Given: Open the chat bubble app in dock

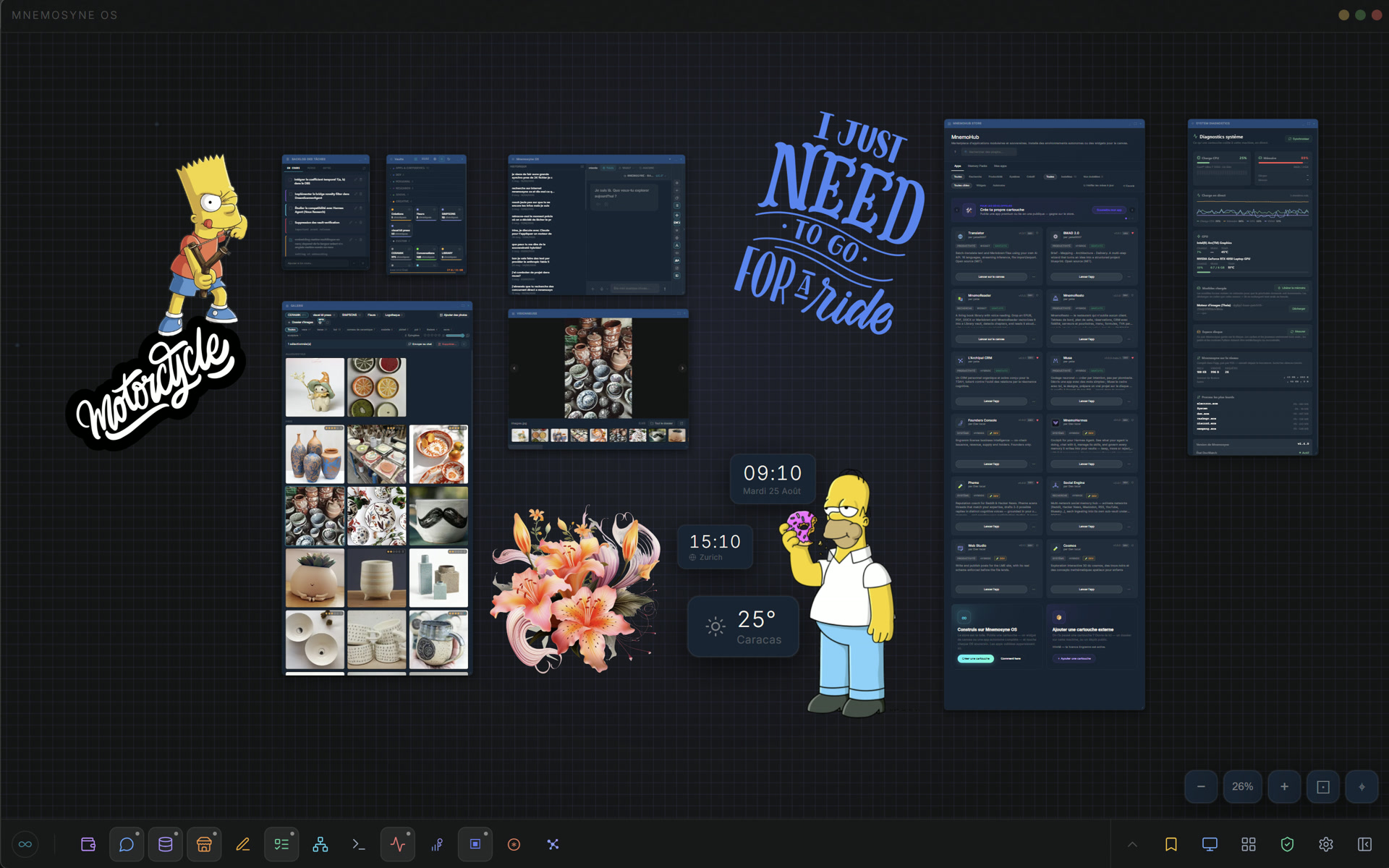Looking at the screenshot, I should point(127,844).
